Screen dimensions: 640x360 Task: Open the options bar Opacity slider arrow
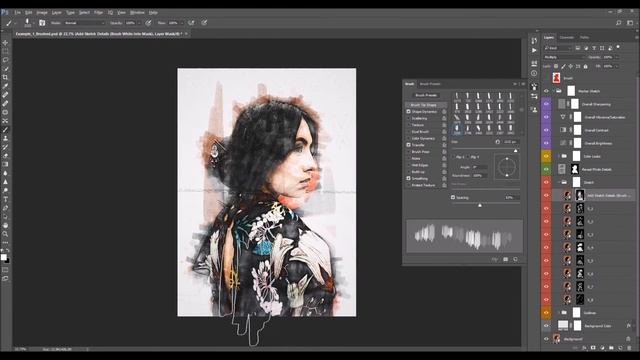point(139,23)
